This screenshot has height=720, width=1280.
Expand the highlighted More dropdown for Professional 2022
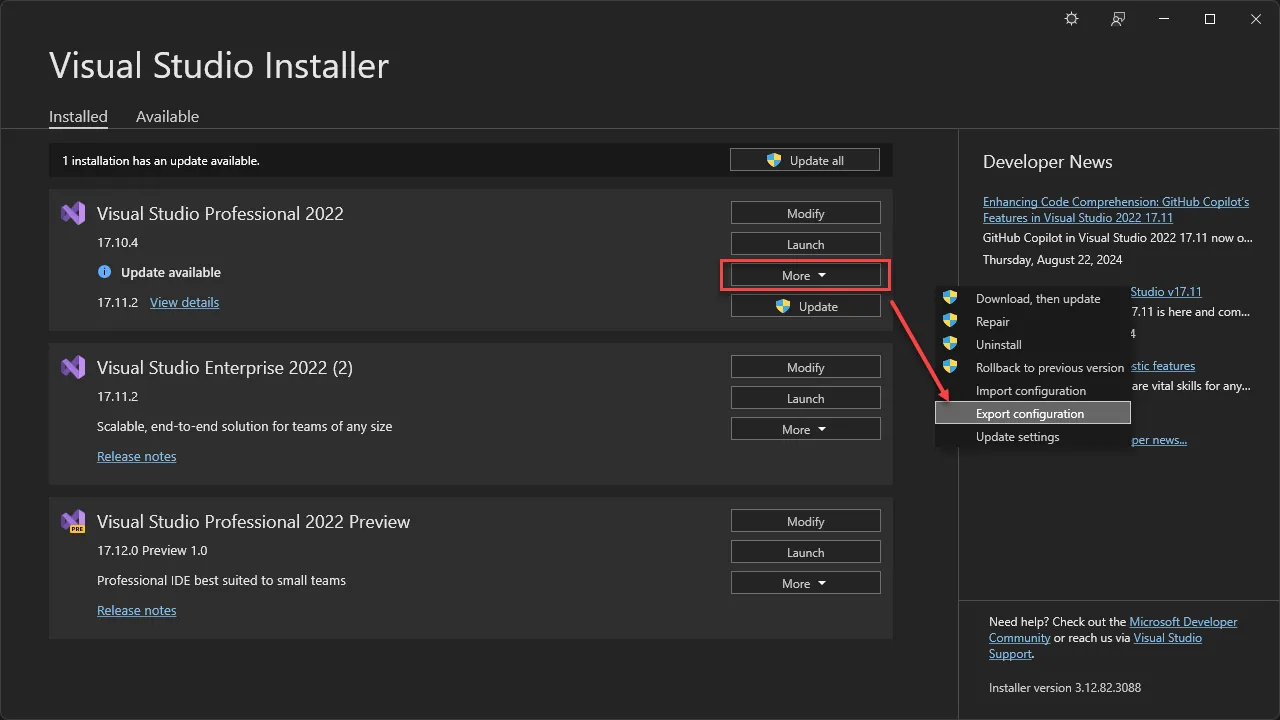(805, 275)
